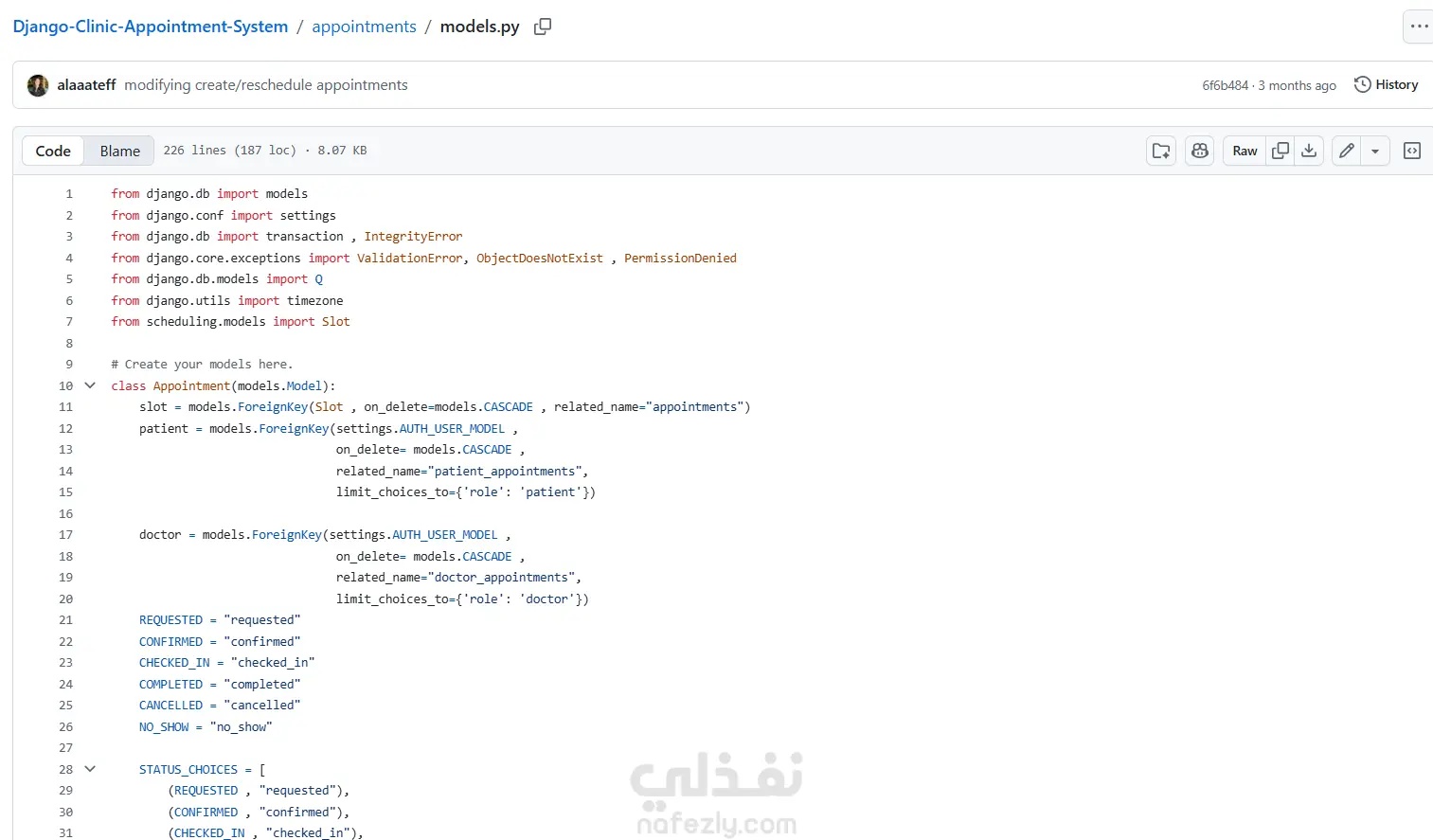Select line number 21

tap(65, 620)
